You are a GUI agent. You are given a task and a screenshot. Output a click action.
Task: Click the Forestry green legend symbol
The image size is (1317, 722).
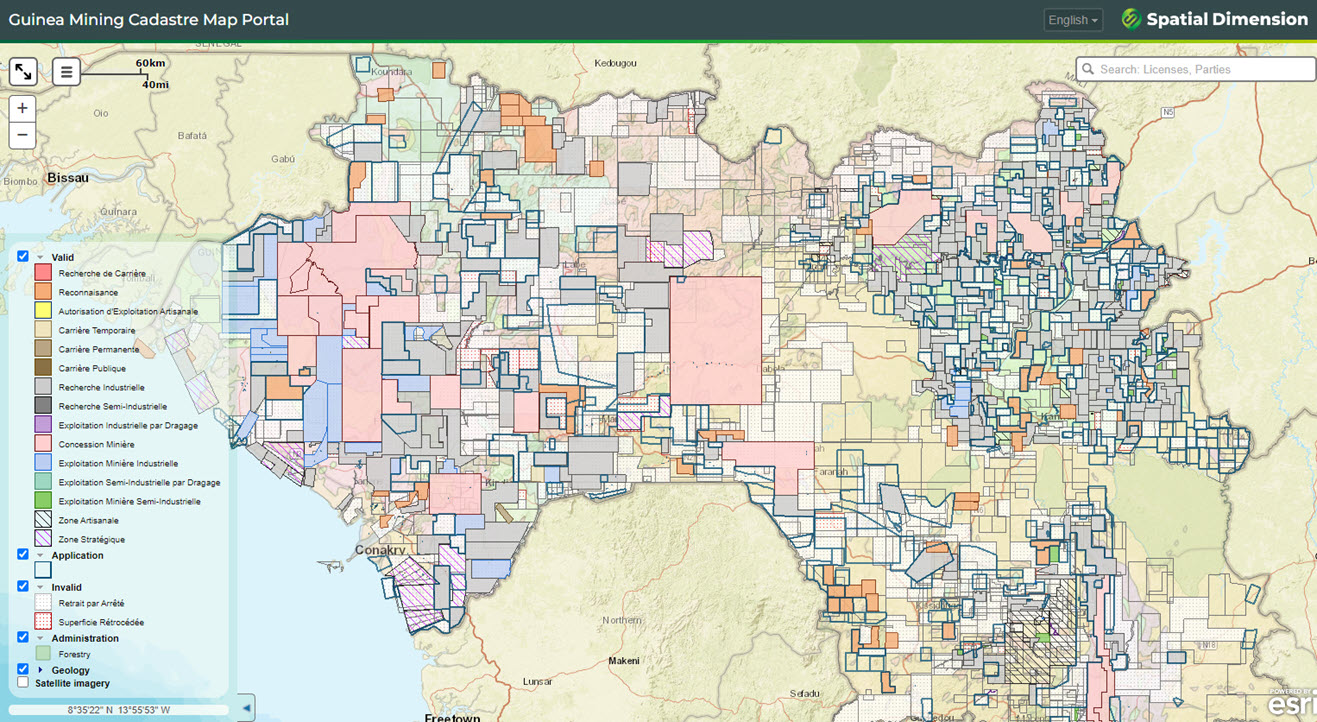click(x=43, y=654)
